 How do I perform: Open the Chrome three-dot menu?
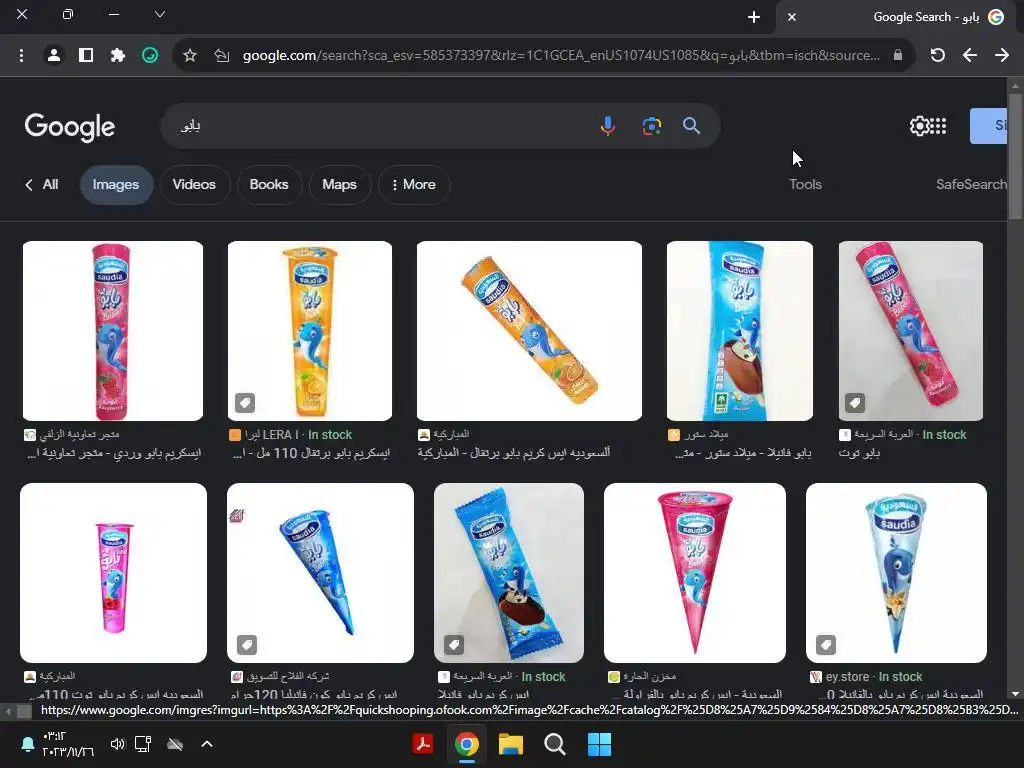(x=22, y=56)
